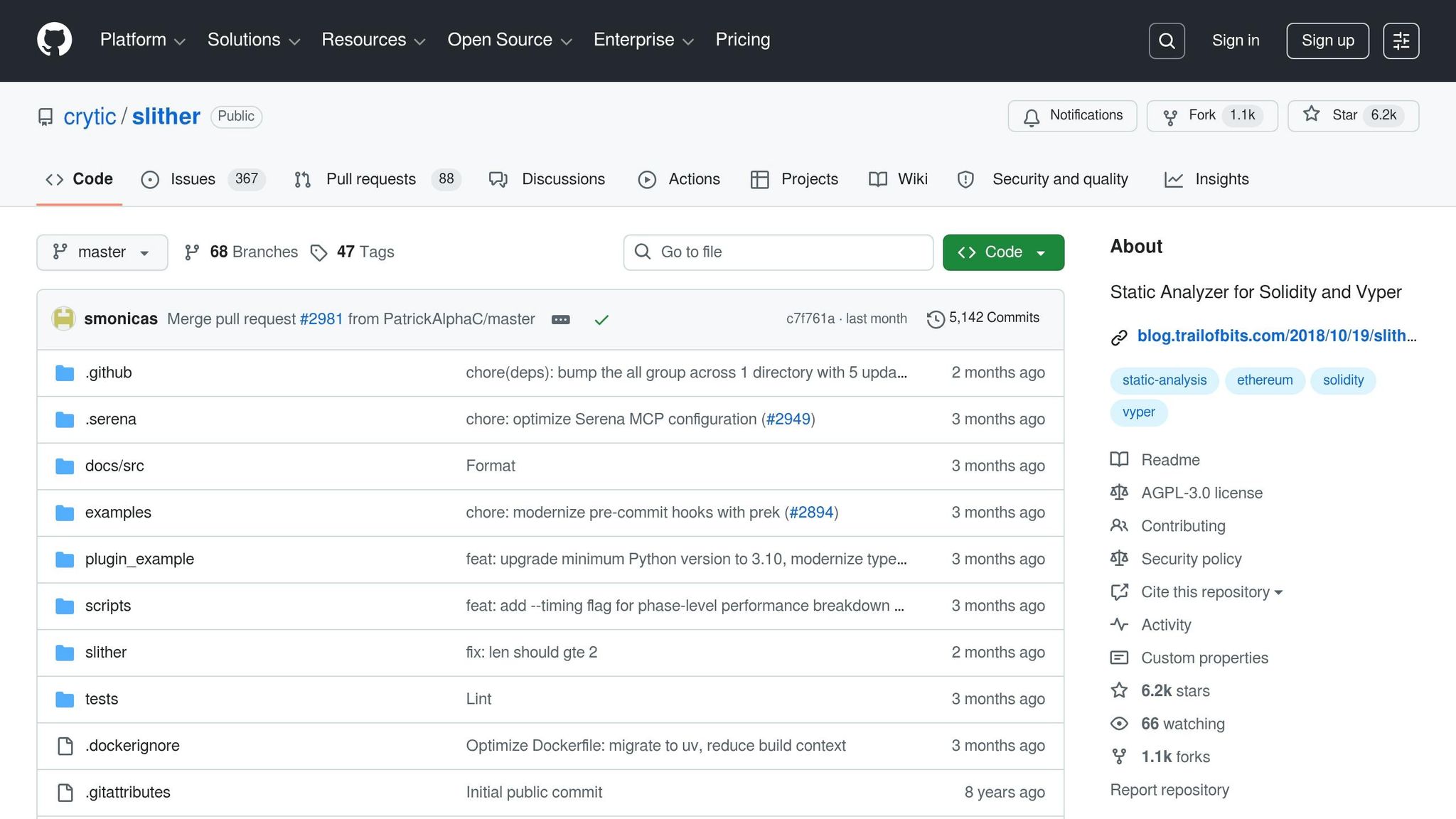This screenshot has height=819, width=1456.
Task: Click the ellipsis icon to expand commit message
Action: [x=560, y=320]
